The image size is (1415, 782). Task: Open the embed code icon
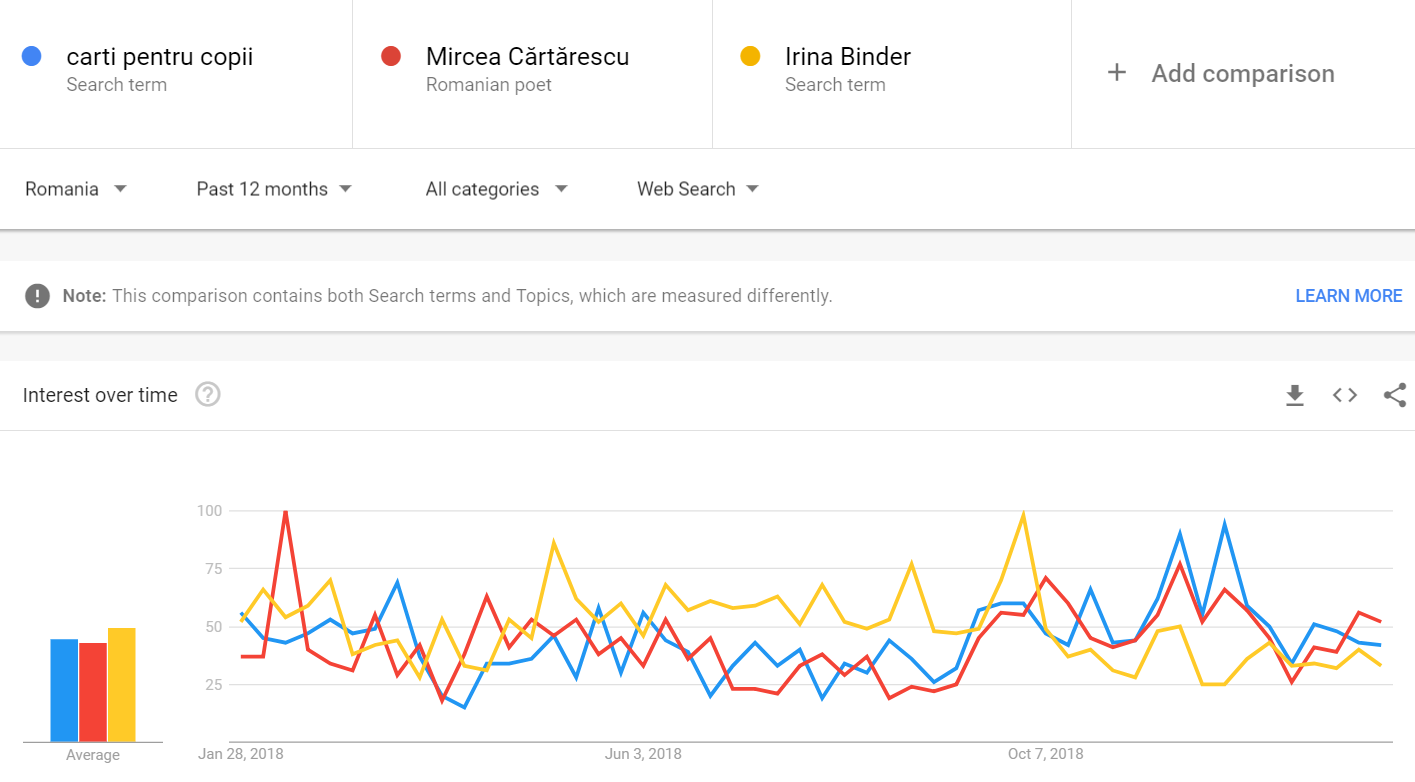point(1345,395)
